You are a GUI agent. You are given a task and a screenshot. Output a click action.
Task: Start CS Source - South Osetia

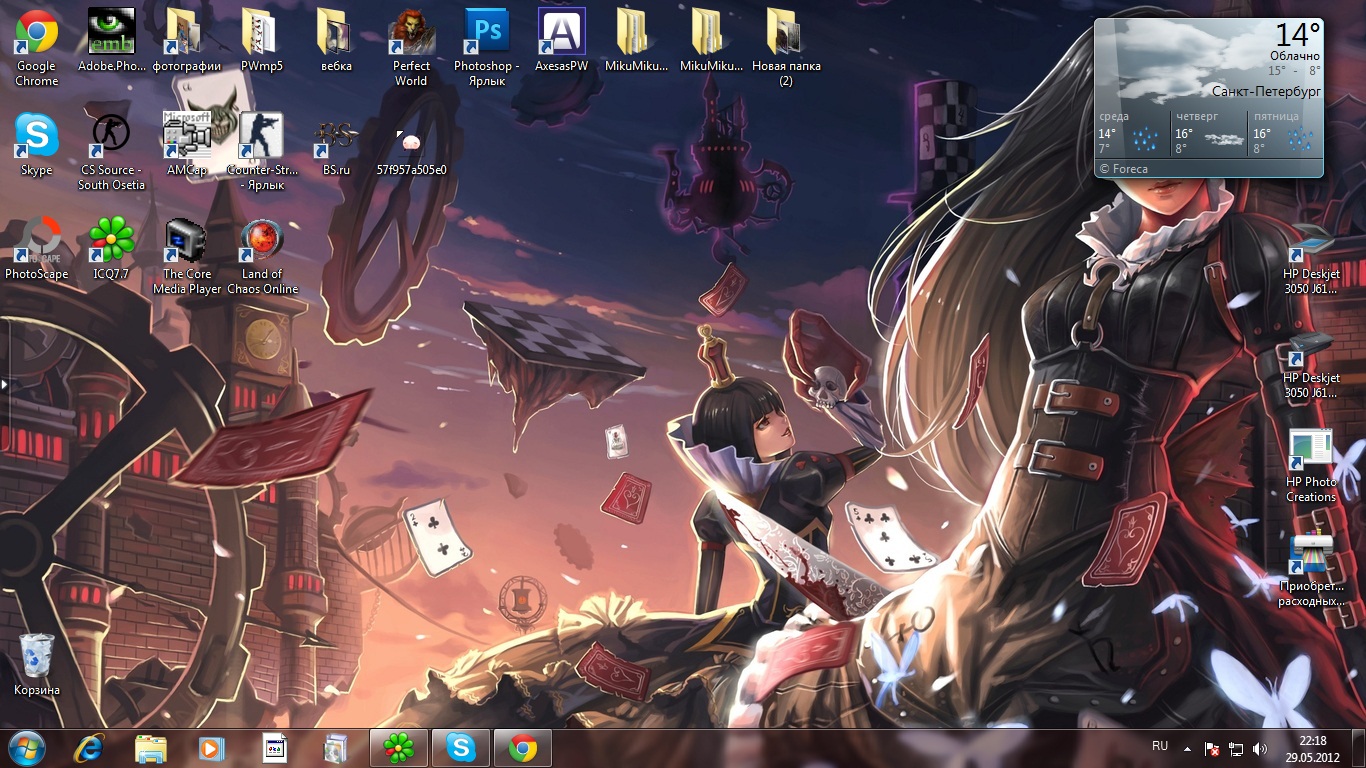click(x=111, y=151)
